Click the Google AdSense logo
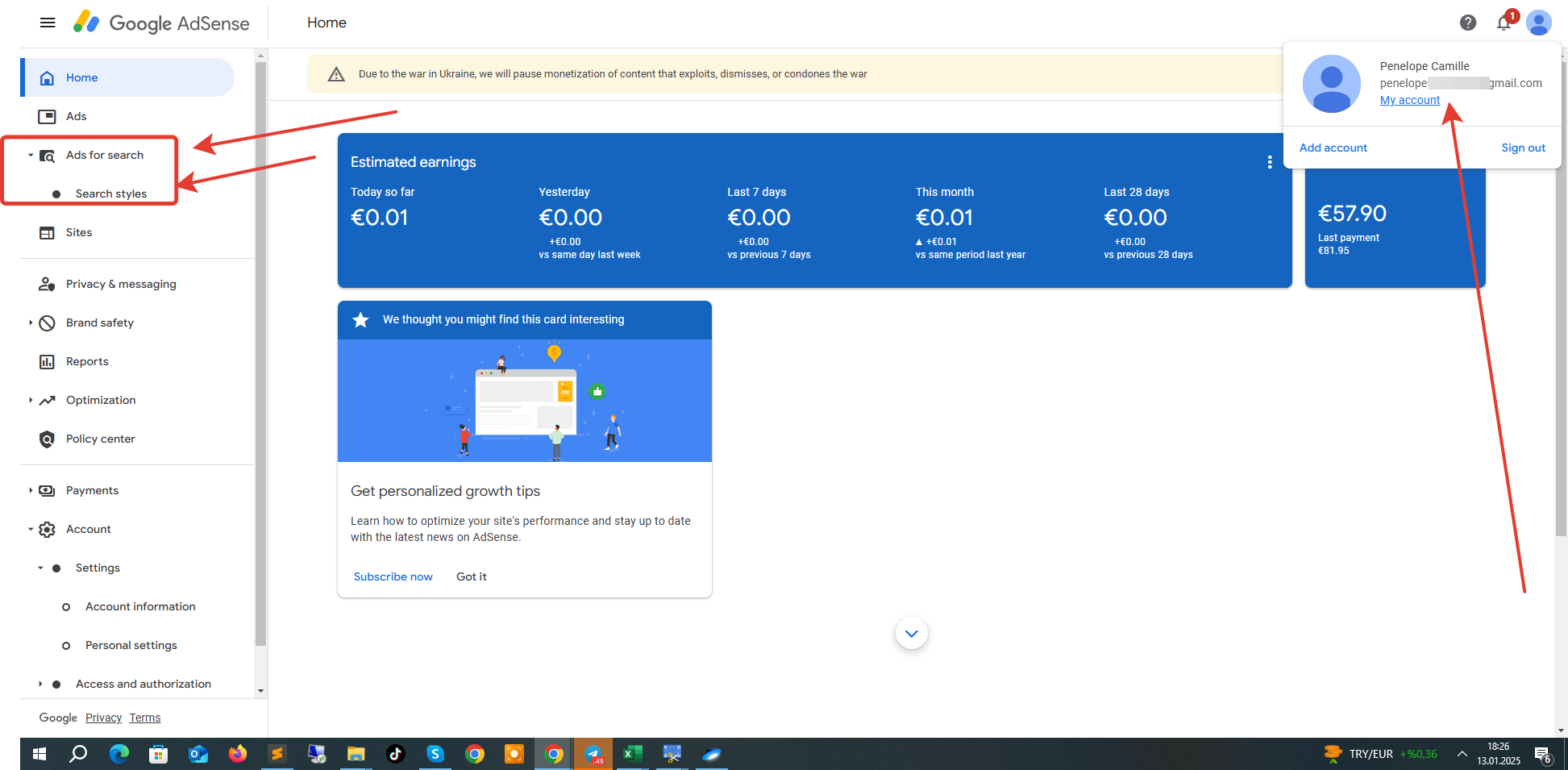1568x770 pixels. click(x=161, y=23)
